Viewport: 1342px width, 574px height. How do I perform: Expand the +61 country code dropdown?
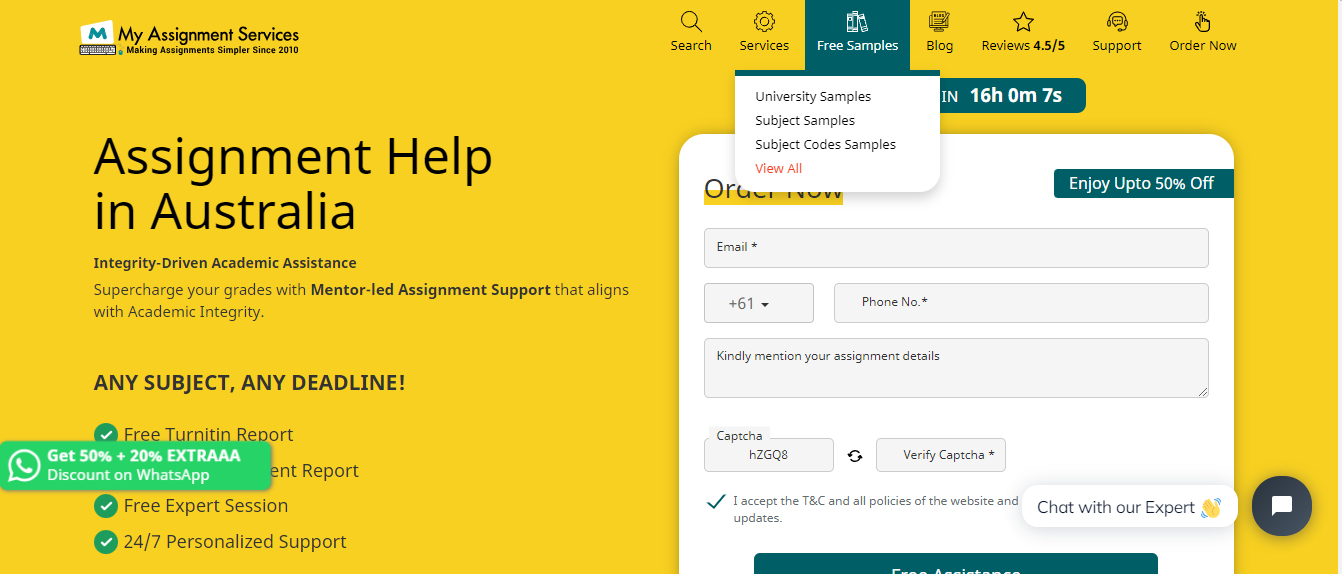[758, 303]
